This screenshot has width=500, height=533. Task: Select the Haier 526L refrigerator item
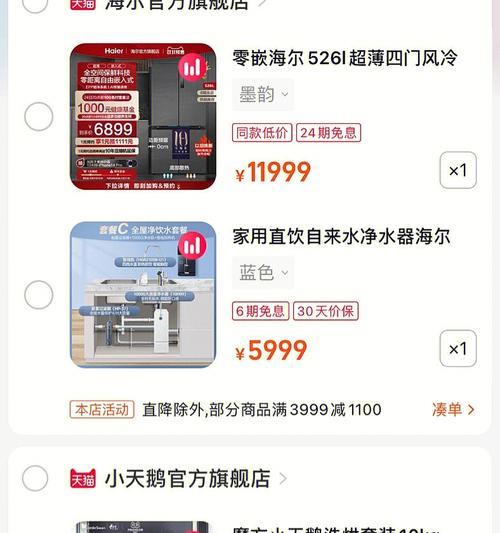(39, 117)
